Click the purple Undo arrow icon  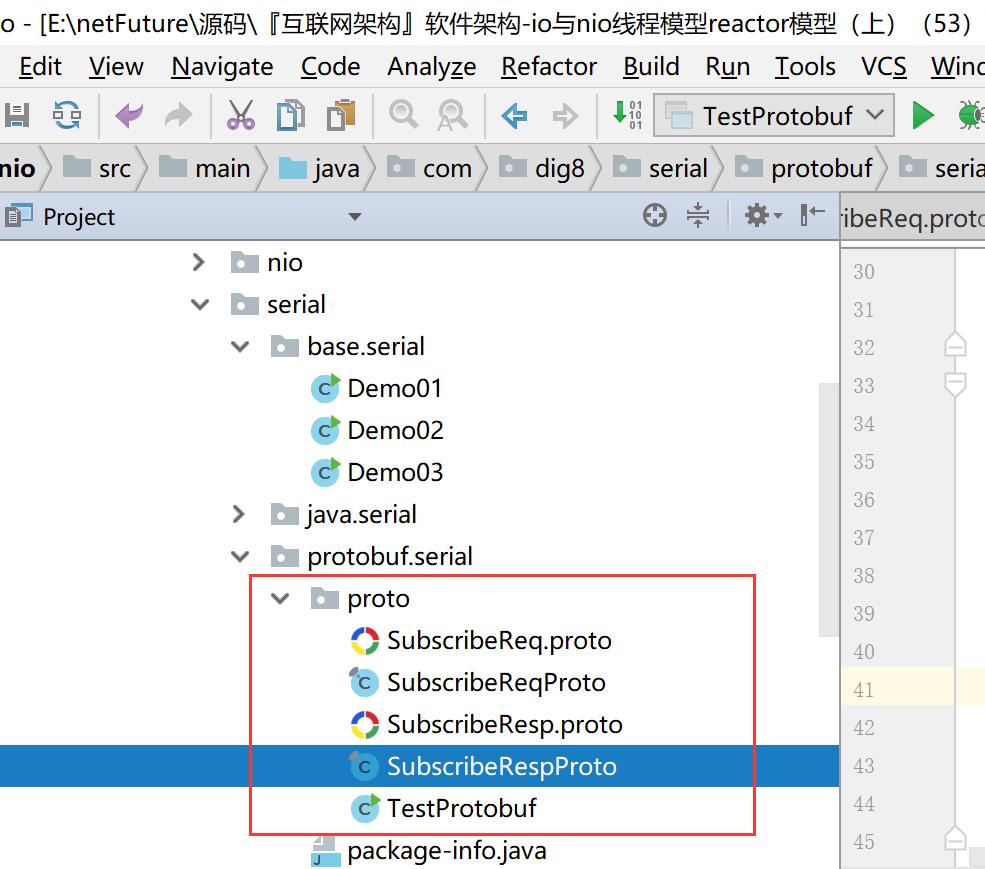129,116
